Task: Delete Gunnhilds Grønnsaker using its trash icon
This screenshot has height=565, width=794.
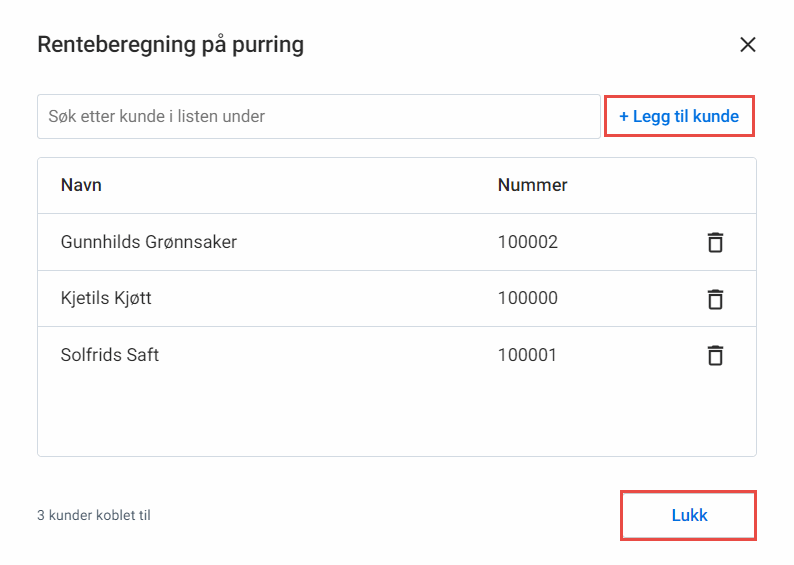Action: [x=715, y=242]
